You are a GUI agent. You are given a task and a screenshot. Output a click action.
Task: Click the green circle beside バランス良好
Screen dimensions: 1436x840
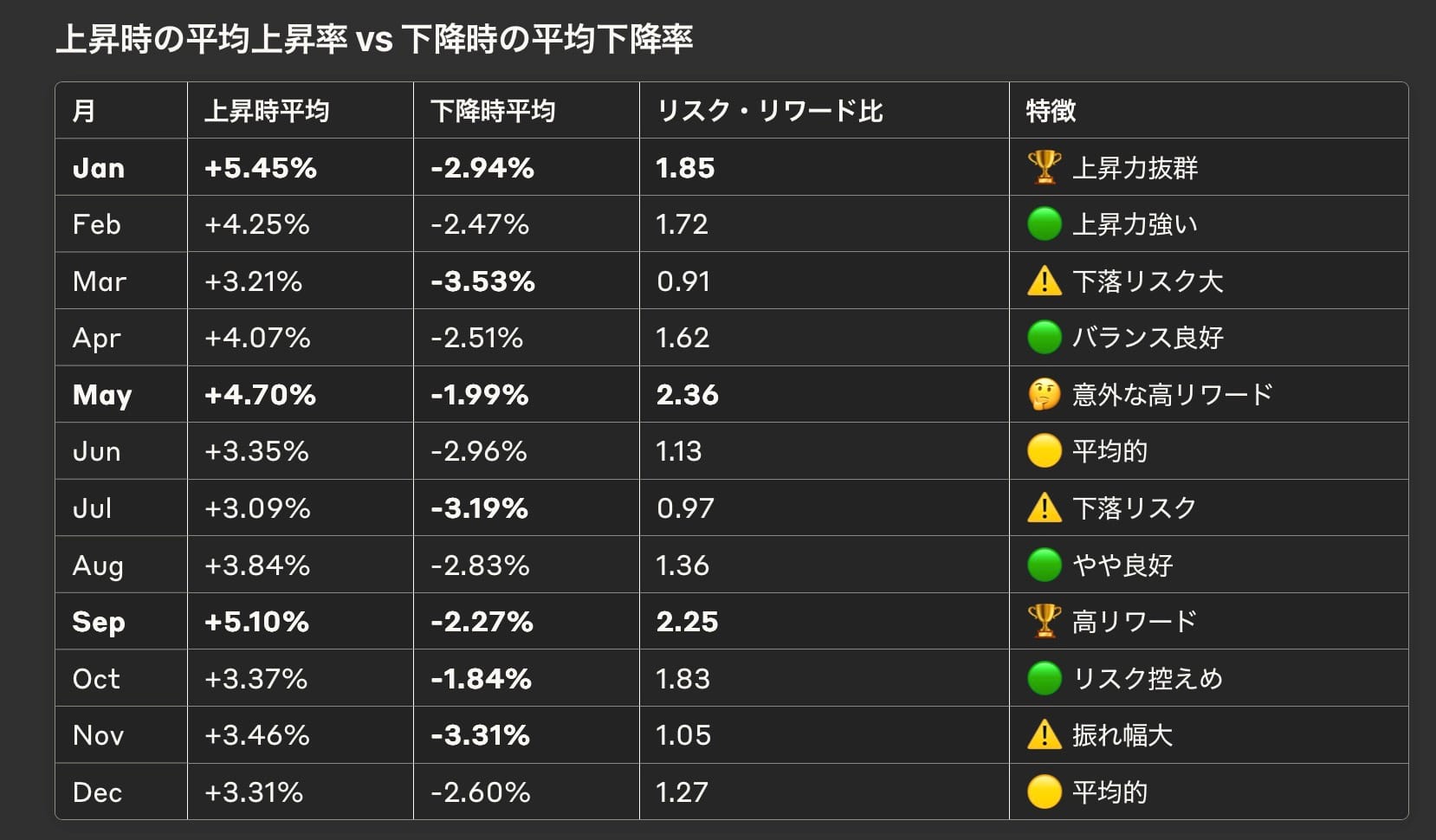1044,338
